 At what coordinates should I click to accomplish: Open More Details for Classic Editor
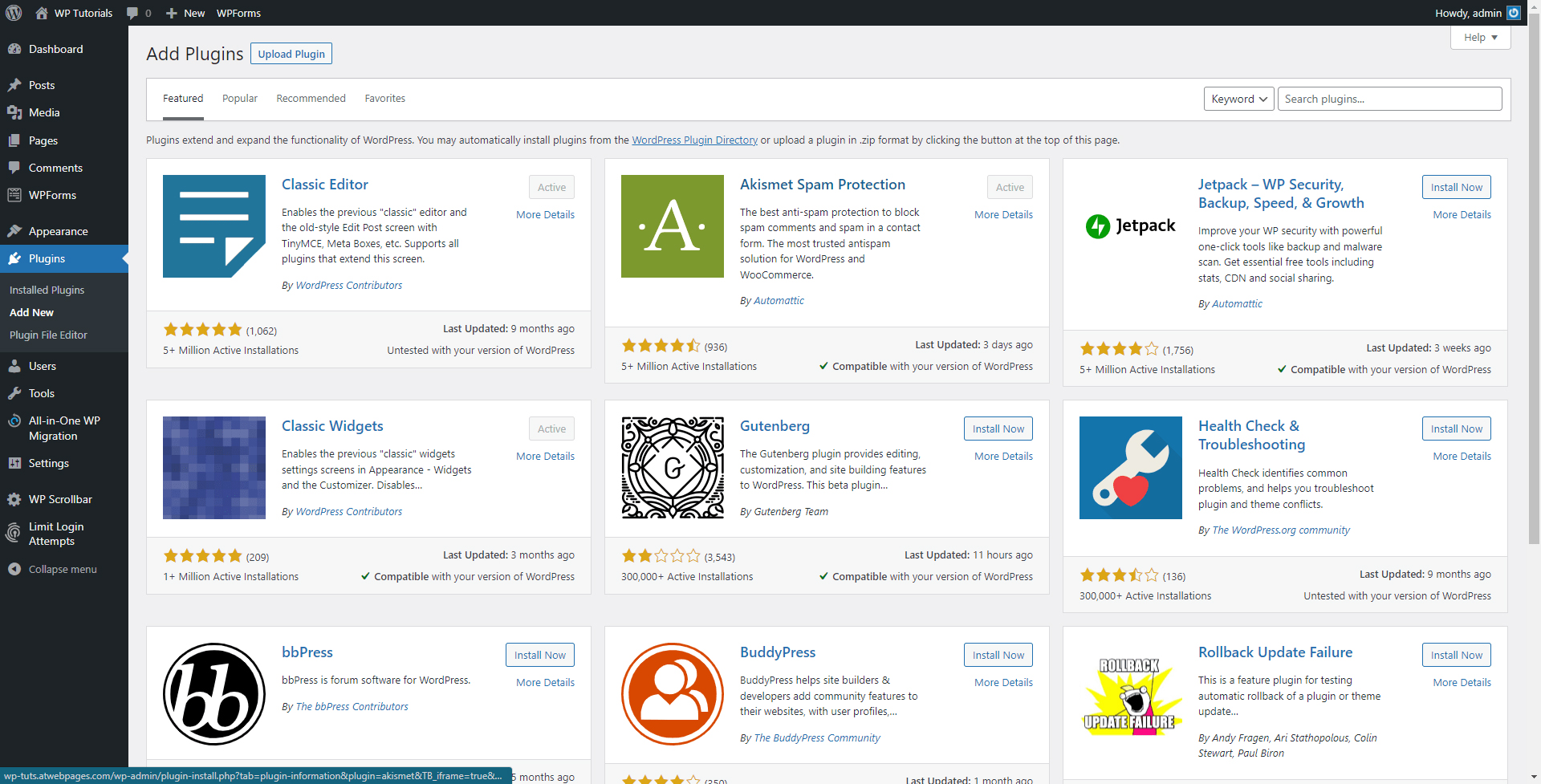click(x=545, y=214)
